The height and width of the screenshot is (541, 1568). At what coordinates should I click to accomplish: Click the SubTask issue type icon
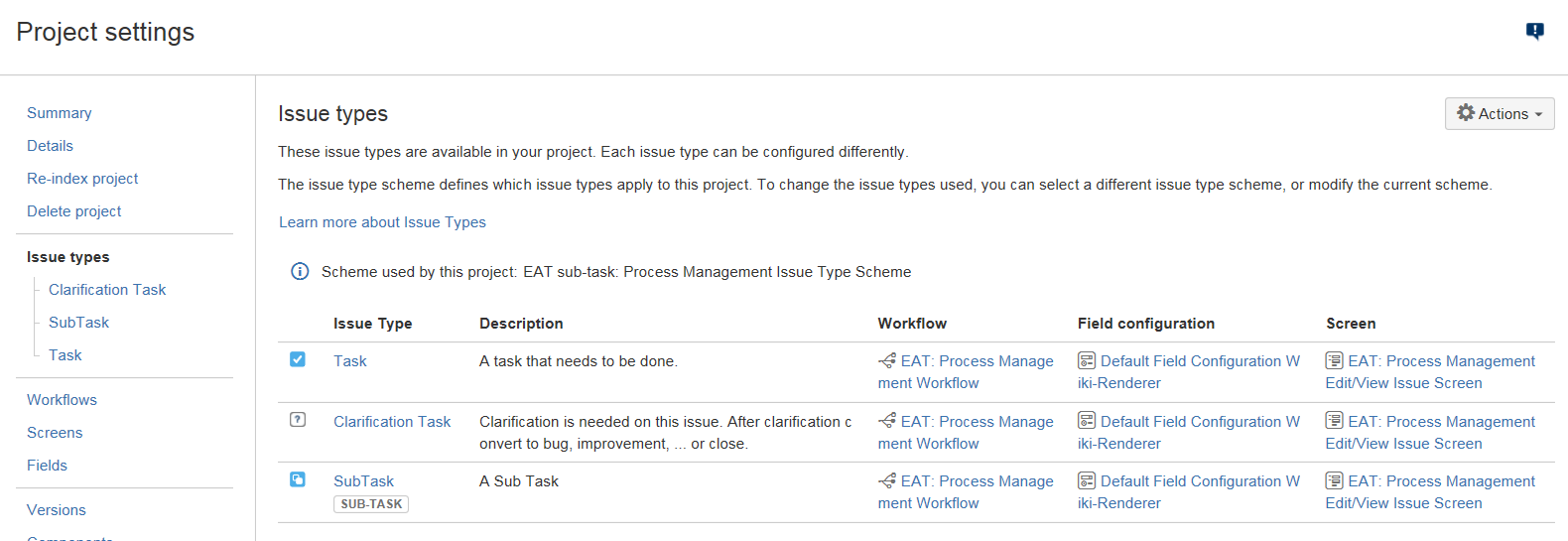tap(298, 479)
